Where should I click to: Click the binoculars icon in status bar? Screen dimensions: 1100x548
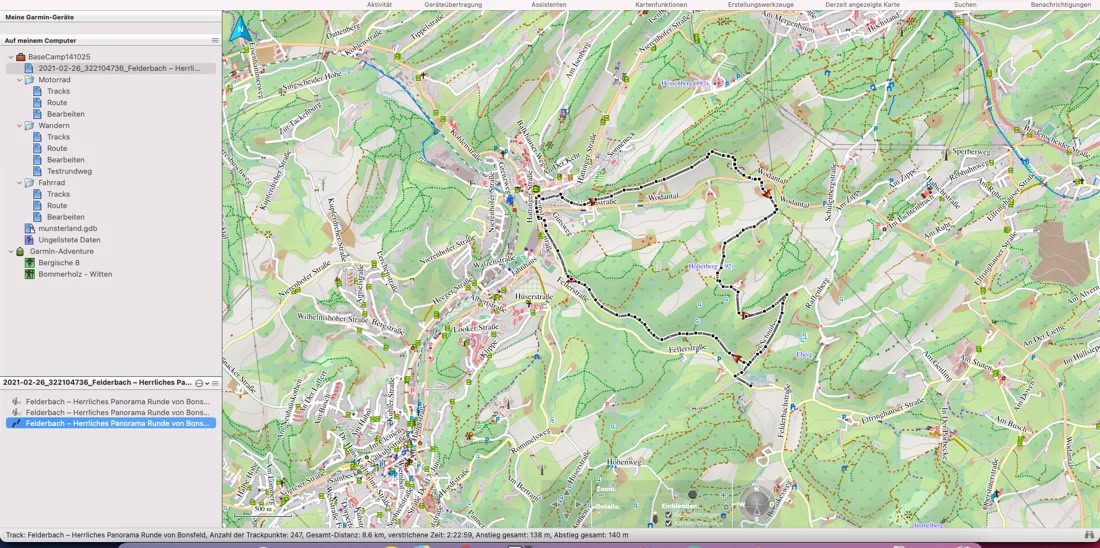1089,535
